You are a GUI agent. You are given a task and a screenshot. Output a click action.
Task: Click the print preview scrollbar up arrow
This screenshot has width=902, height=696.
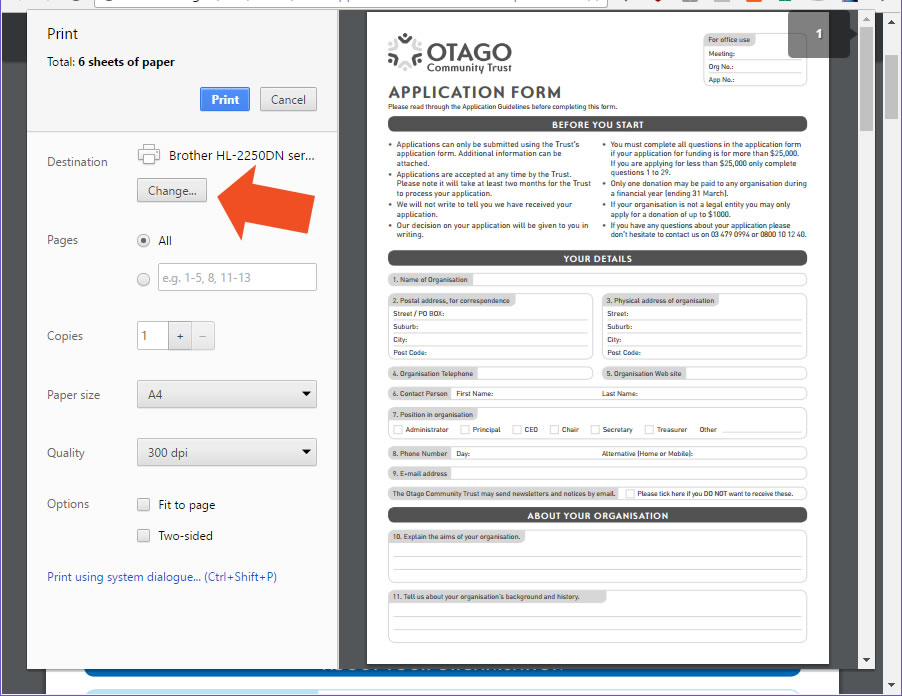pyautogui.click(x=865, y=19)
